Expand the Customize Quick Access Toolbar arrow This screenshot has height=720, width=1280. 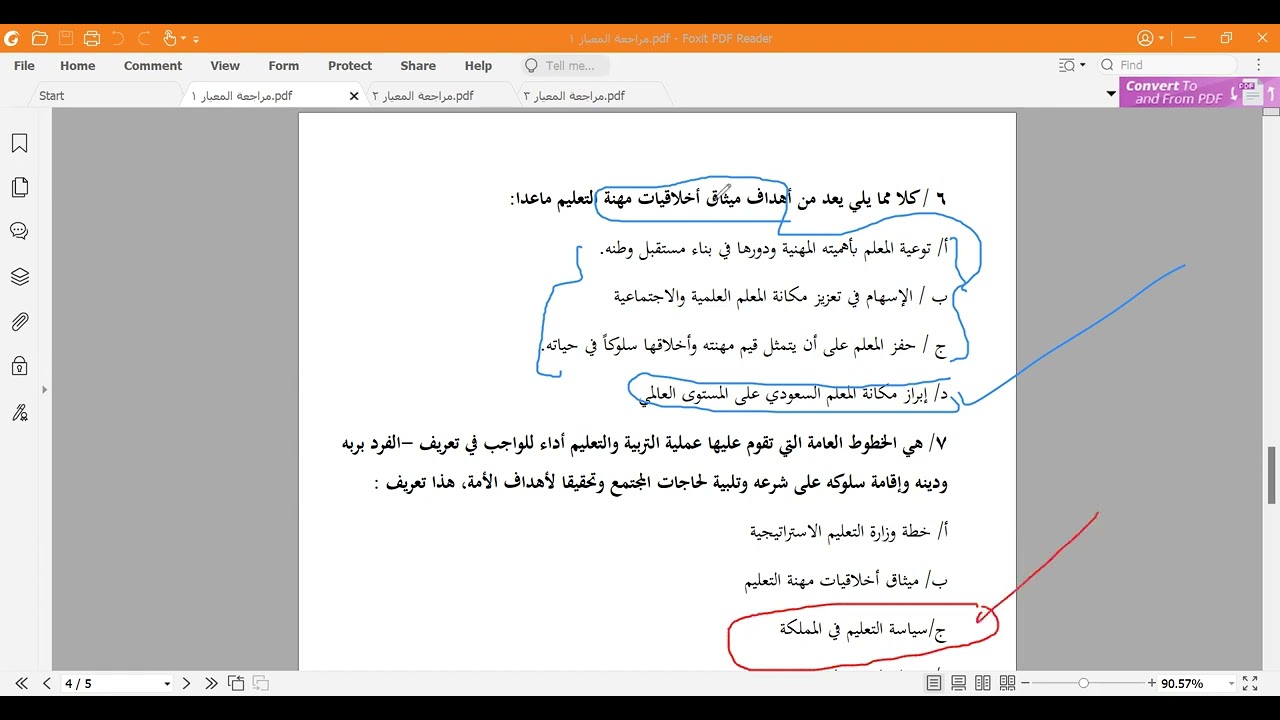point(196,39)
